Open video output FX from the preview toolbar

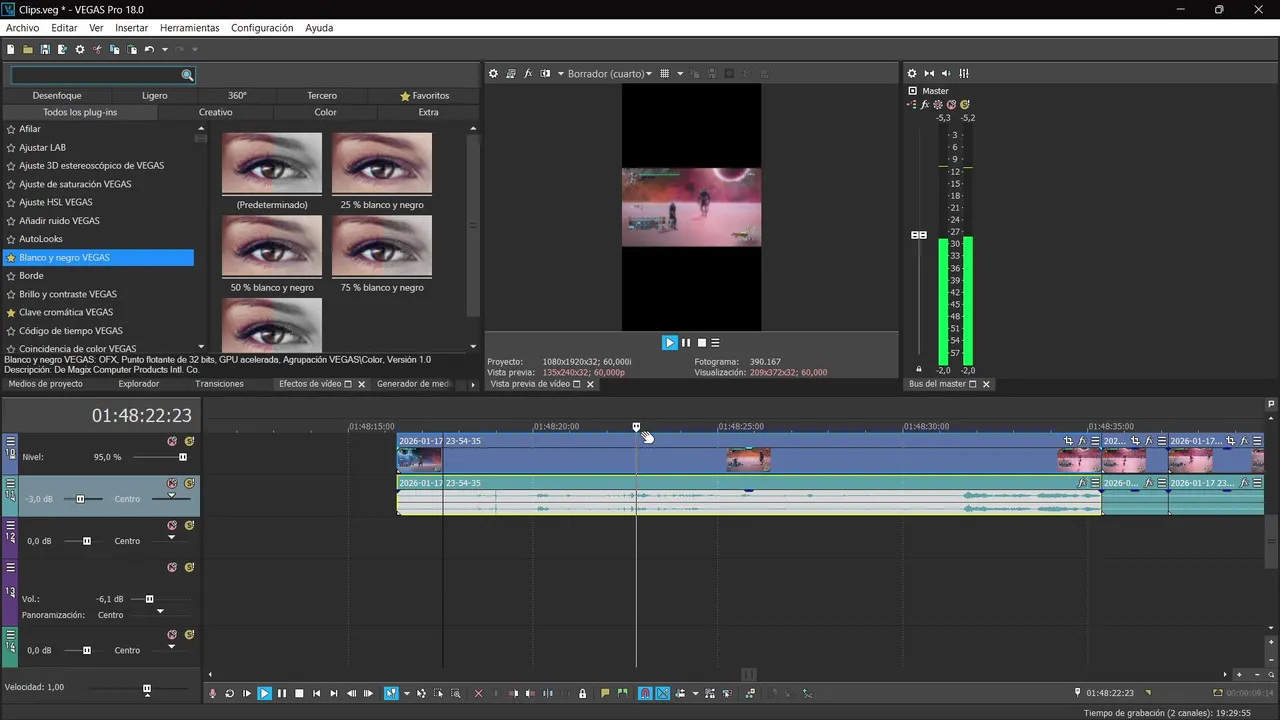[x=528, y=73]
